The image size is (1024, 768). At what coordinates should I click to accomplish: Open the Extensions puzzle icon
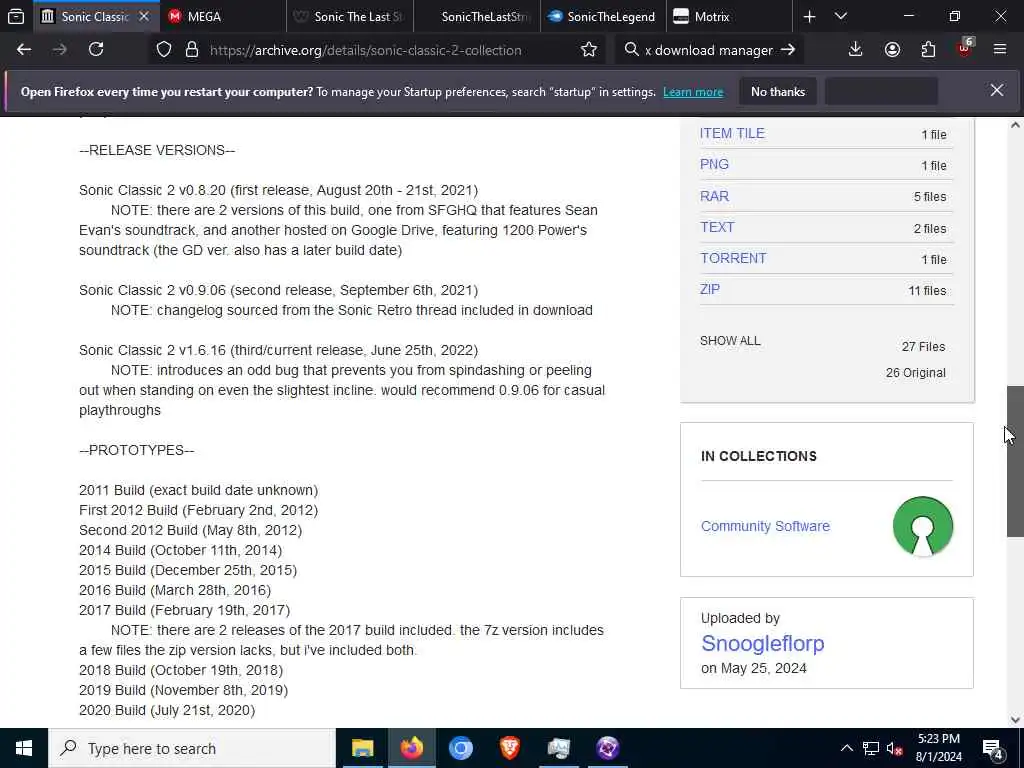tap(928, 50)
